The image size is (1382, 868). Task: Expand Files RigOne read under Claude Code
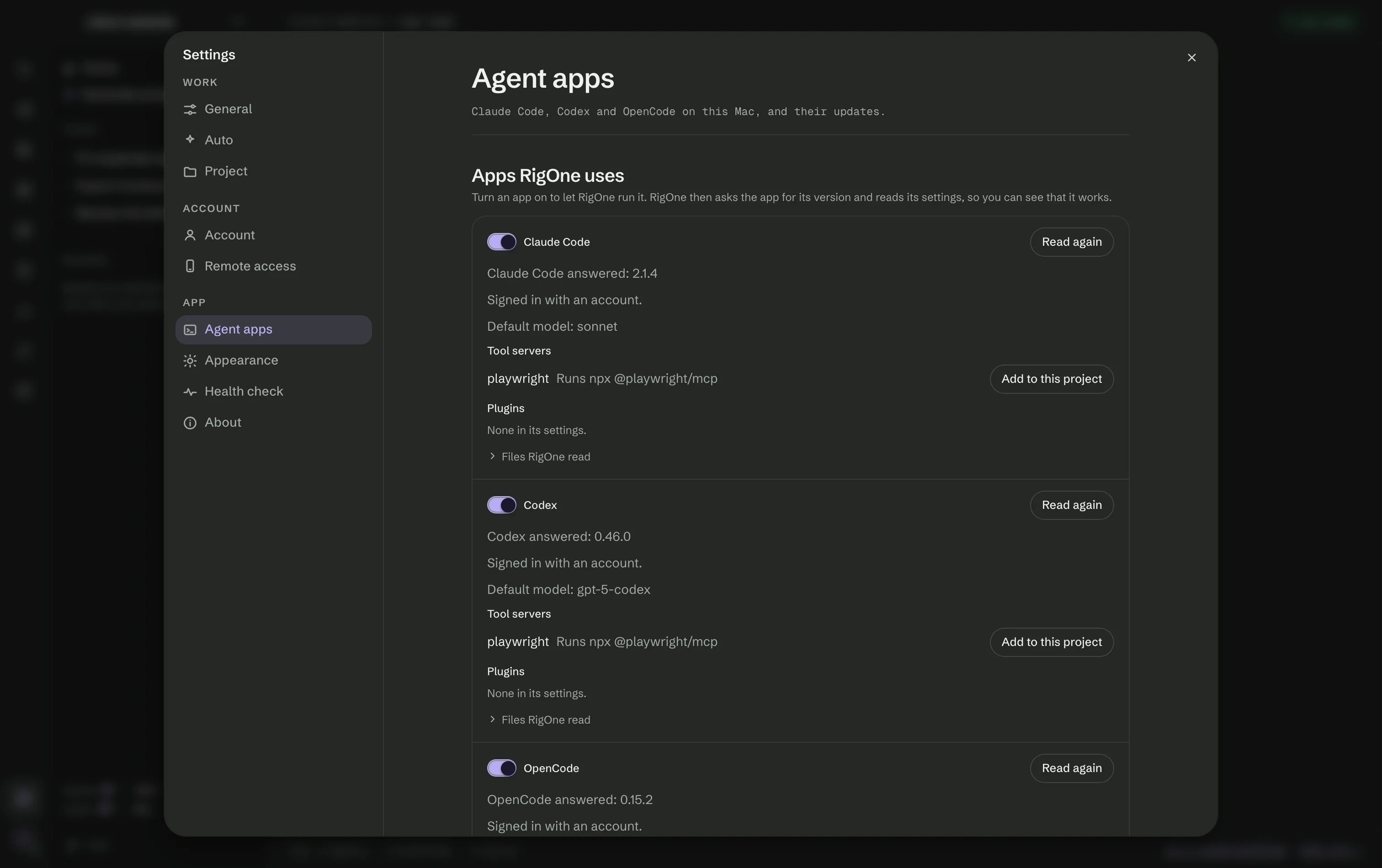pyautogui.click(x=539, y=457)
